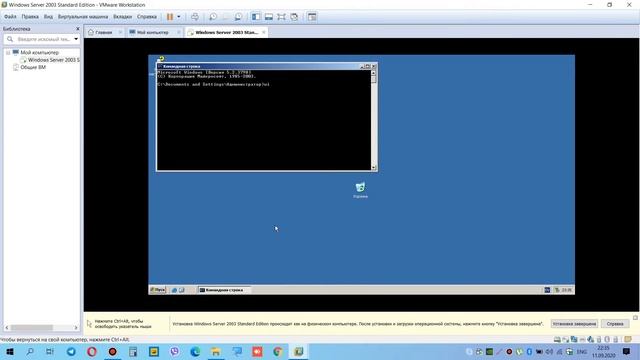Screen dimensions: 640x360
Task: Close the installation notification bar
Action: click(x=635, y=318)
